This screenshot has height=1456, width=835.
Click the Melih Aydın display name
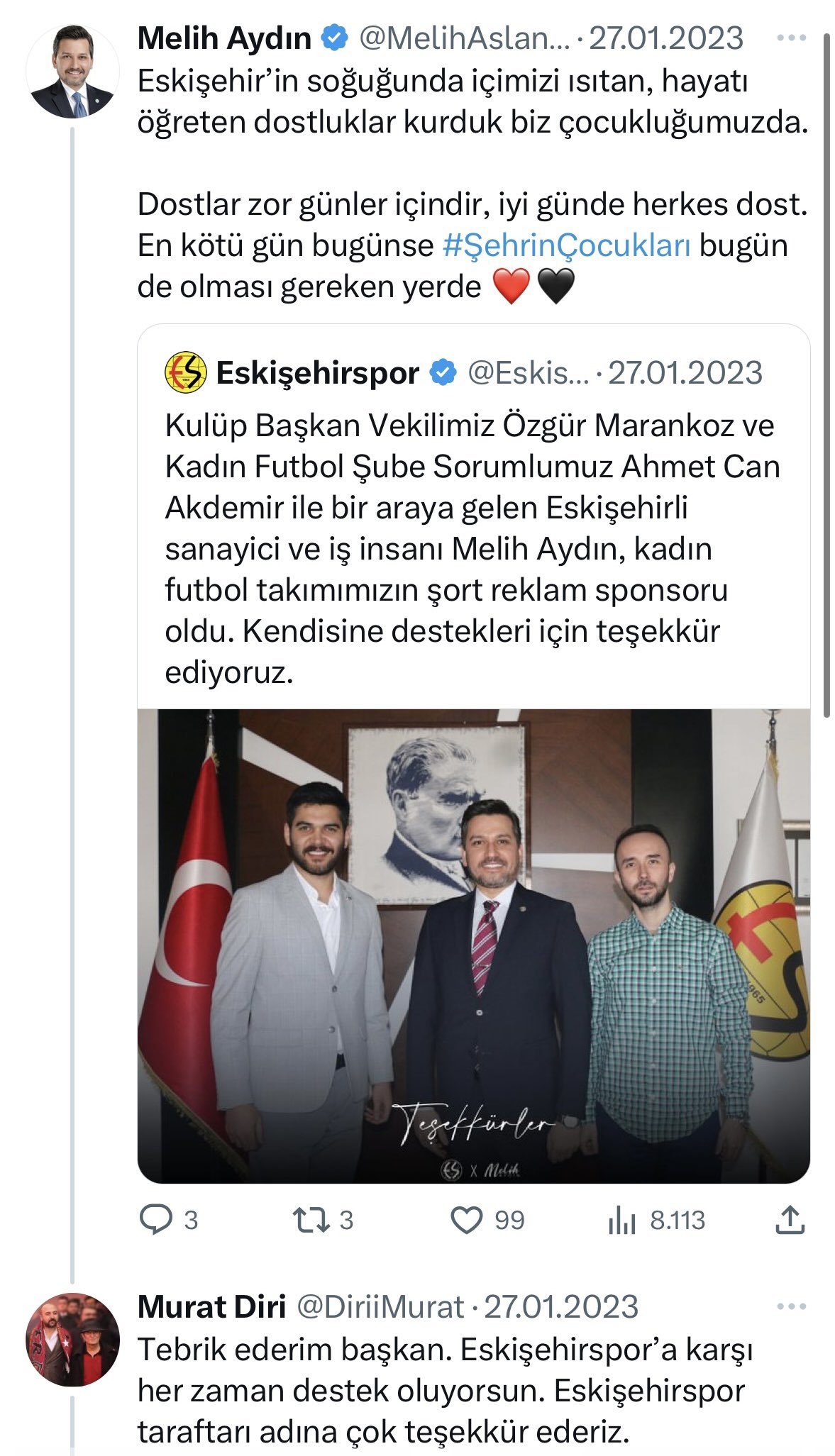click(x=224, y=38)
